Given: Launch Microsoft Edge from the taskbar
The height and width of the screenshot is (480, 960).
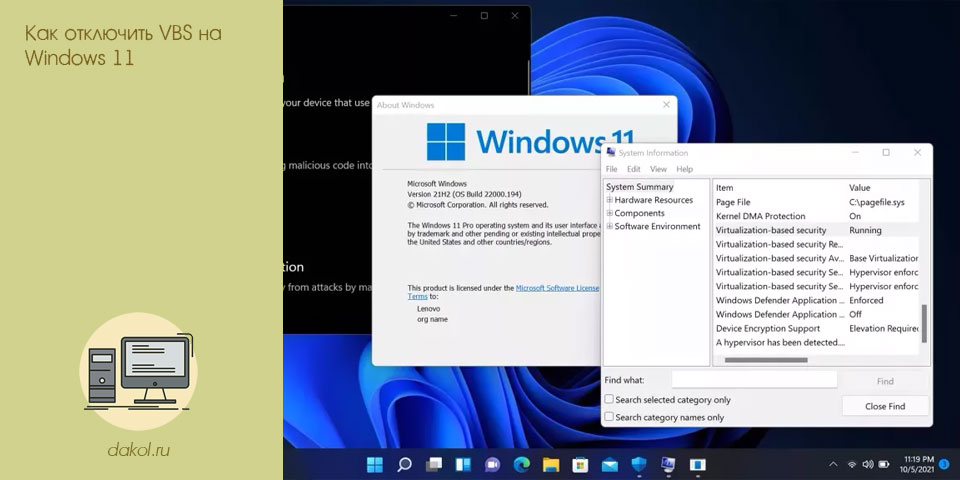Looking at the screenshot, I should [521, 465].
